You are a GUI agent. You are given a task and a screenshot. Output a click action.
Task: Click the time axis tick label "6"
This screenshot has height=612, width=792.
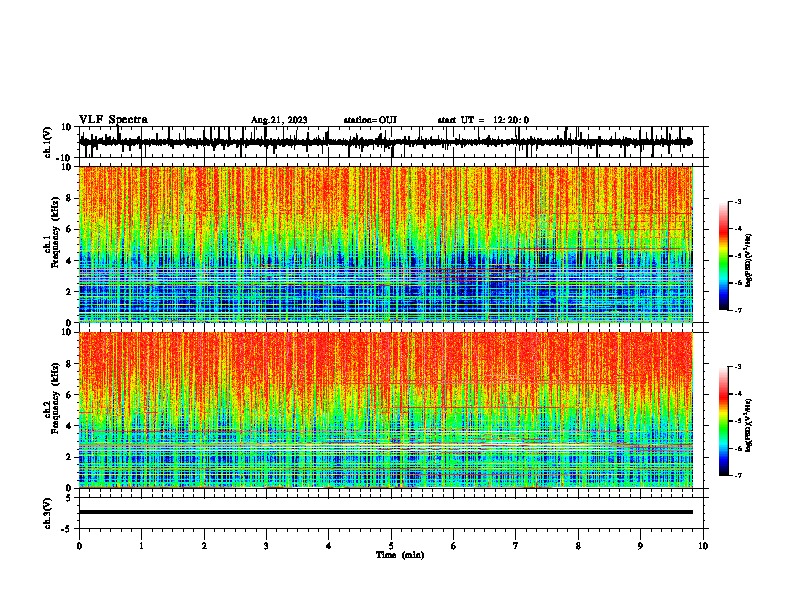(x=454, y=546)
